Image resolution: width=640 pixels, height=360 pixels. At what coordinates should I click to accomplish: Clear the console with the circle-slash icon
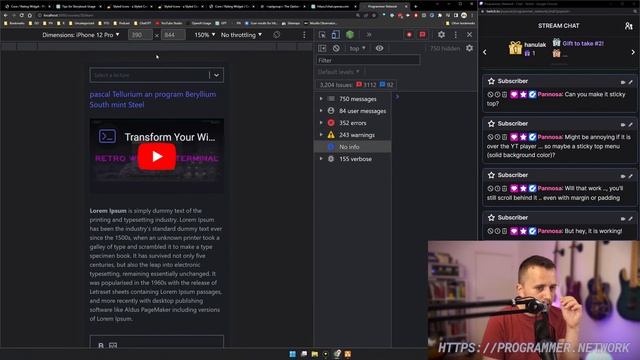tap(336, 49)
